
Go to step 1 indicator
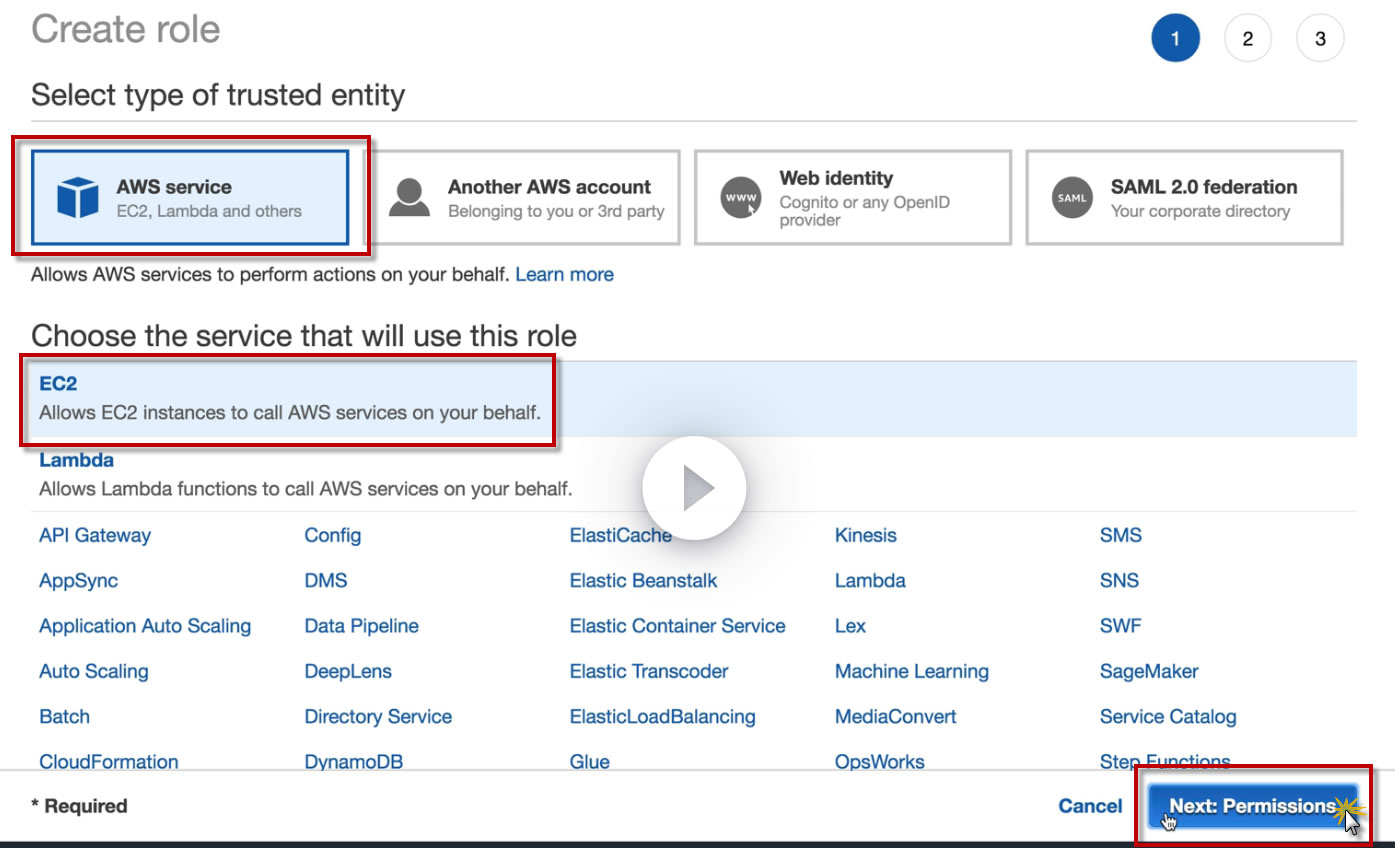pos(1175,39)
